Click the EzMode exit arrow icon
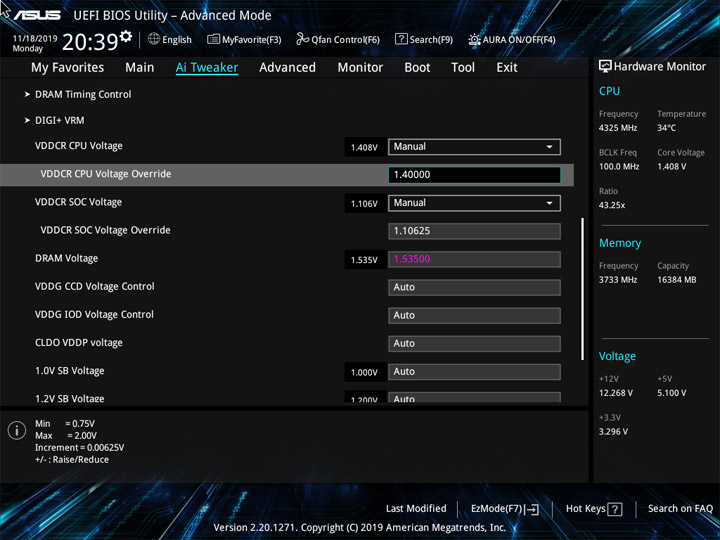The image size is (720, 540). (x=532, y=509)
